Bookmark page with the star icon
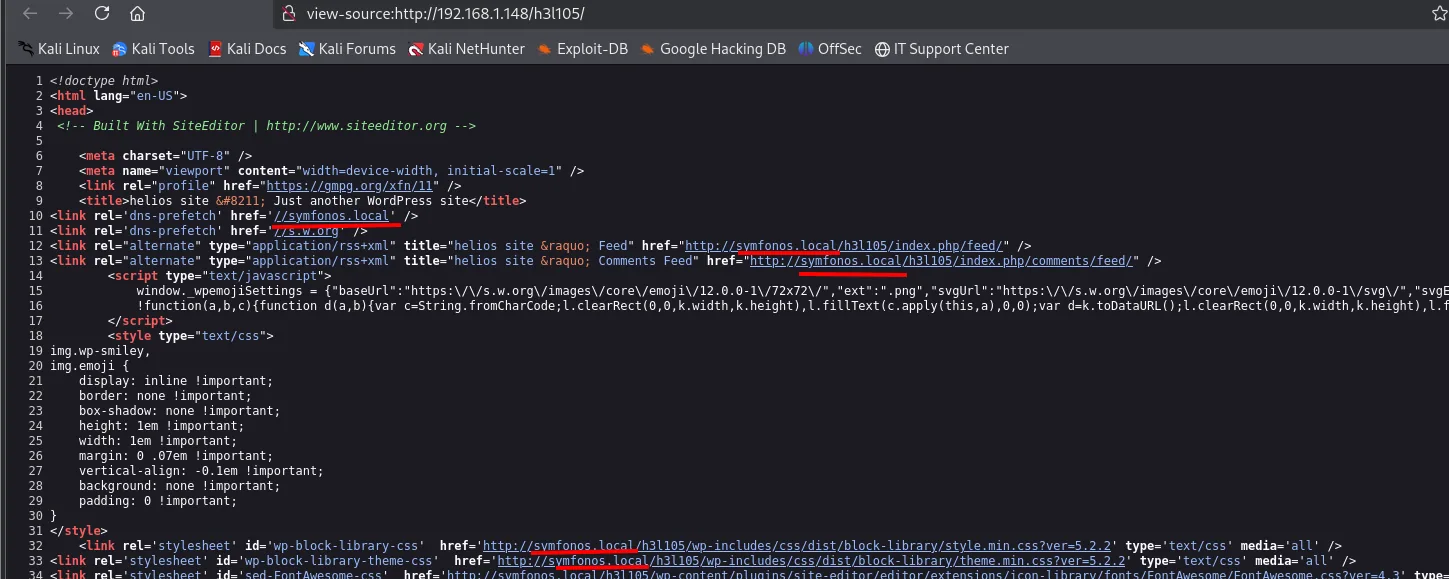This screenshot has height=579, width=1449. [x=1440, y=14]
